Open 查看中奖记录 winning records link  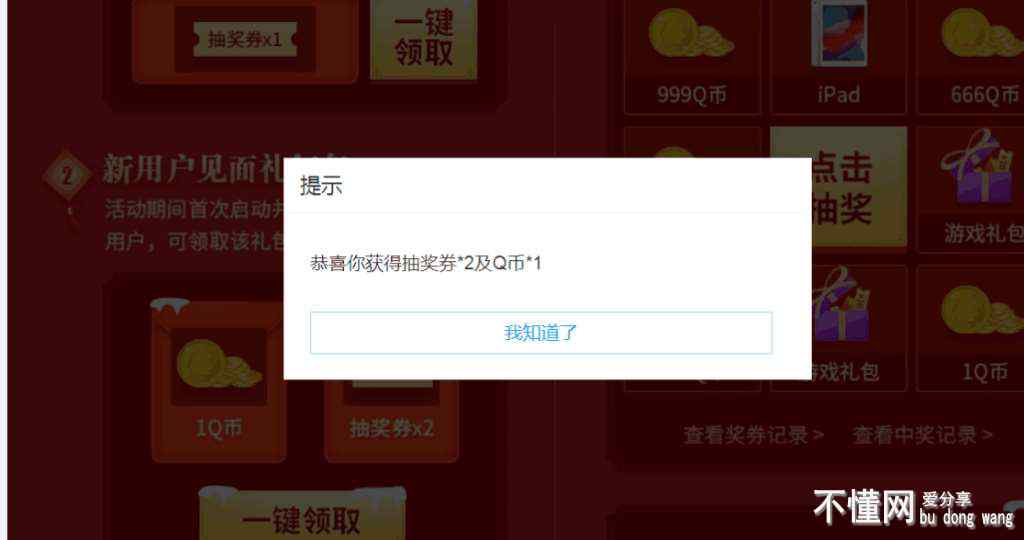point(923,434)
